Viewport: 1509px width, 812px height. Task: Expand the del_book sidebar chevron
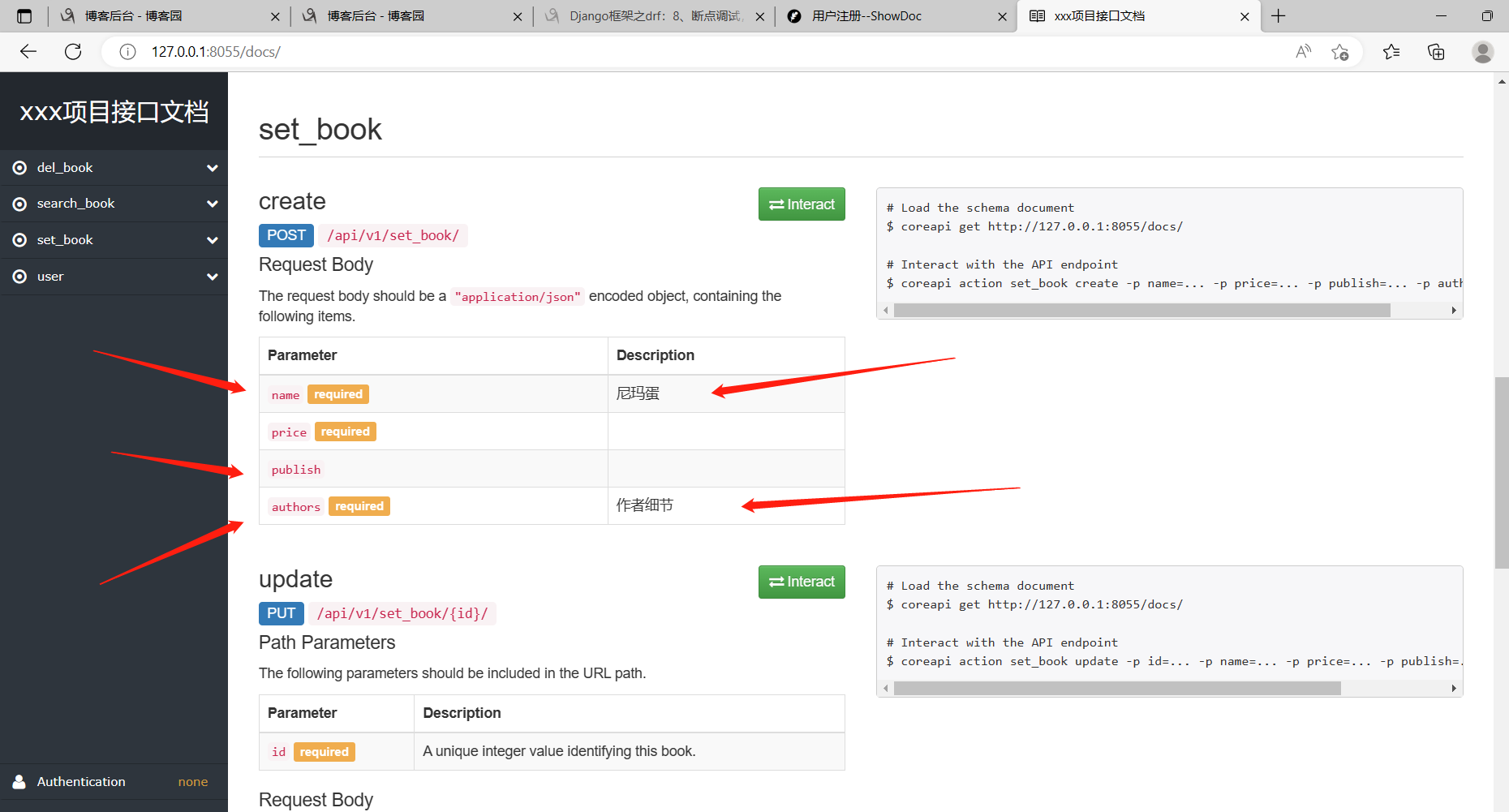pos(213,168)
